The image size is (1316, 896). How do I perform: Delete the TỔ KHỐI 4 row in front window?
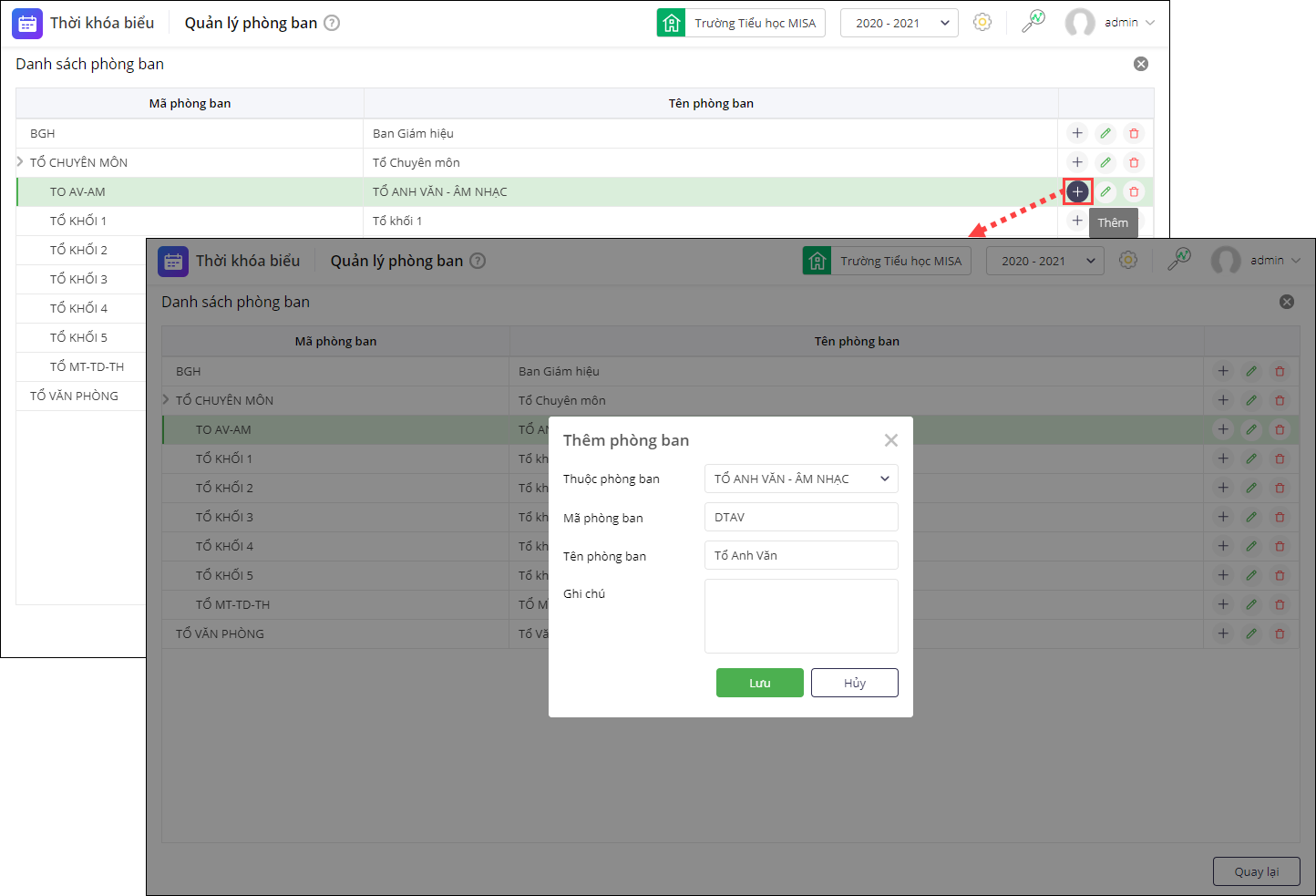coord(1280,546)
